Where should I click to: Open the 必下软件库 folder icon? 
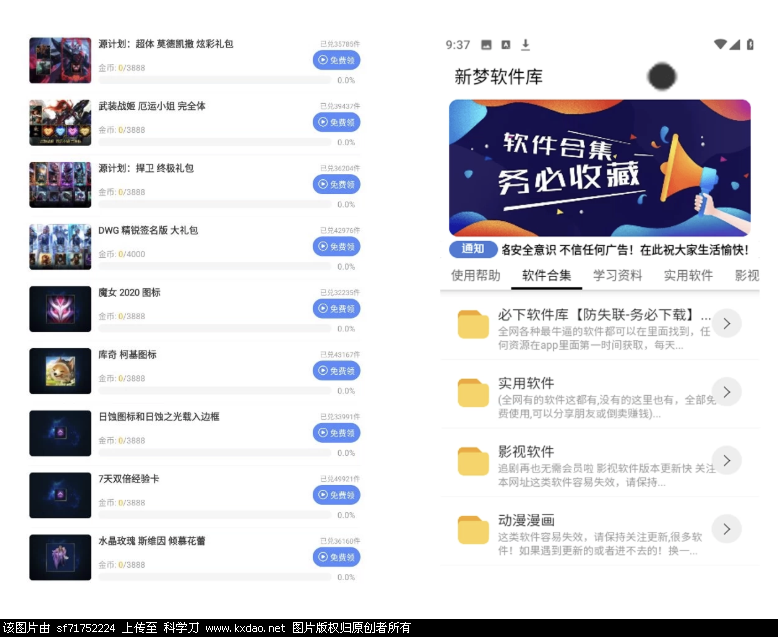tap(473, 324)
